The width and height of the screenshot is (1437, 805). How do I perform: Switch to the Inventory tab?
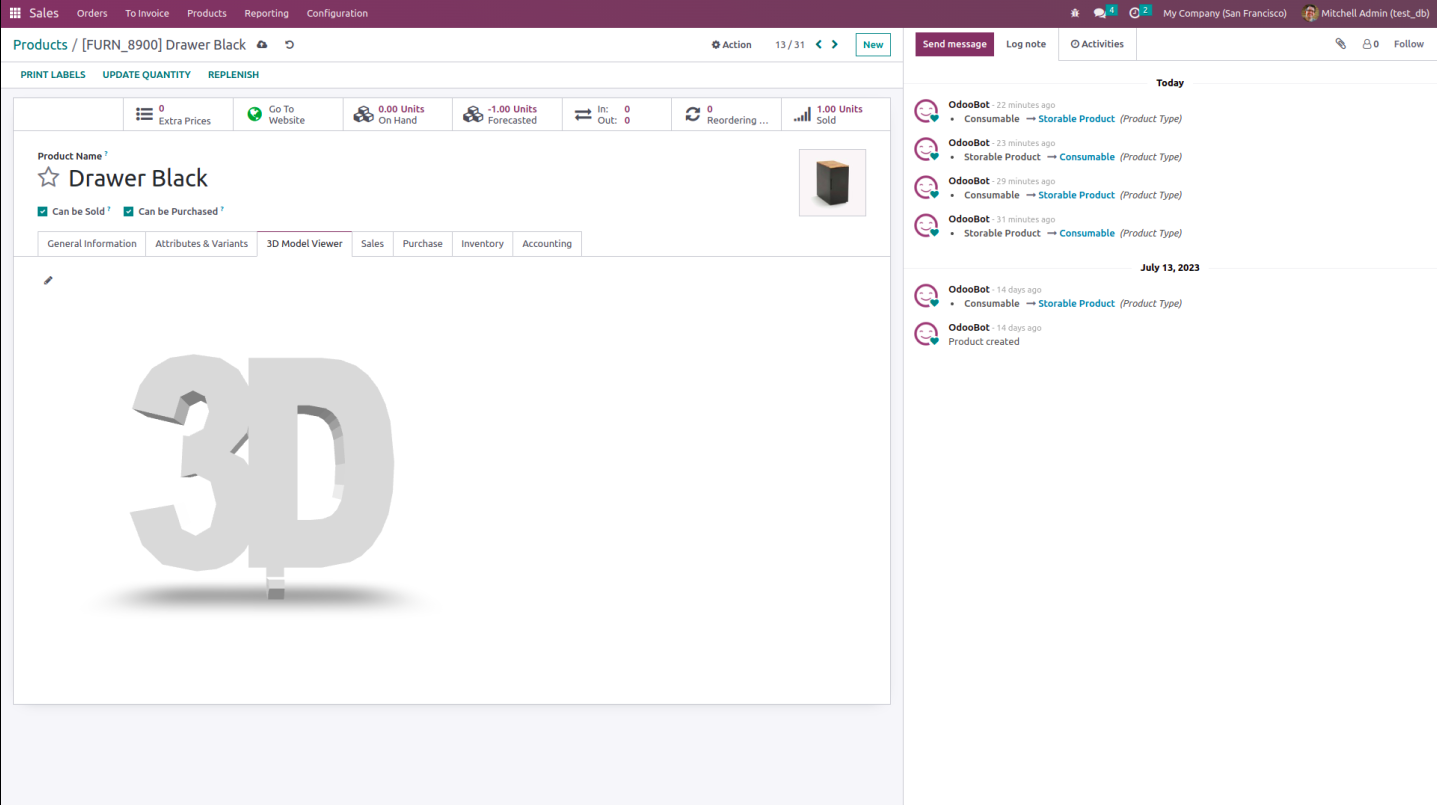tap(482, 244)
